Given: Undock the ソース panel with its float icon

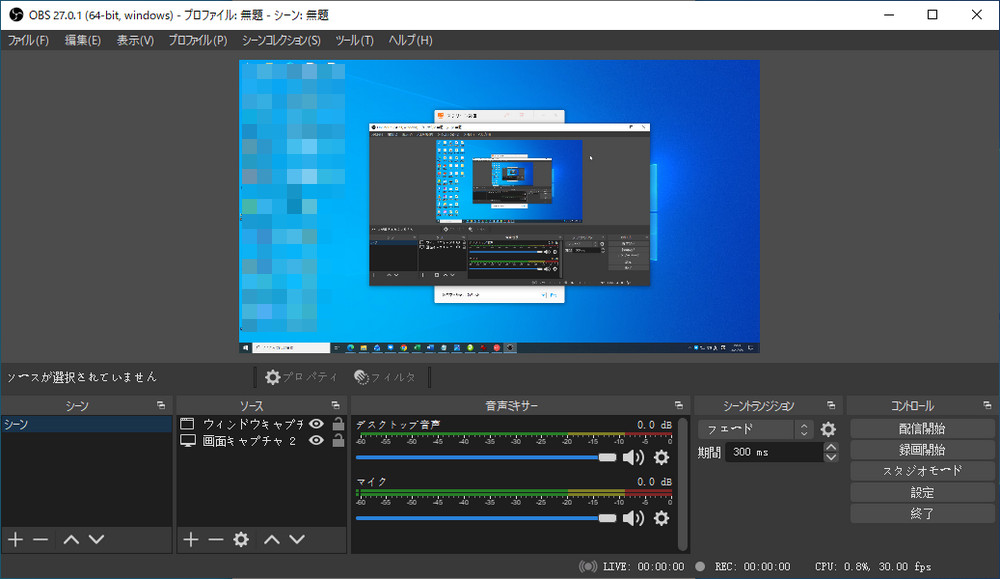Looking at the screenshot, I should pos(335,406).
